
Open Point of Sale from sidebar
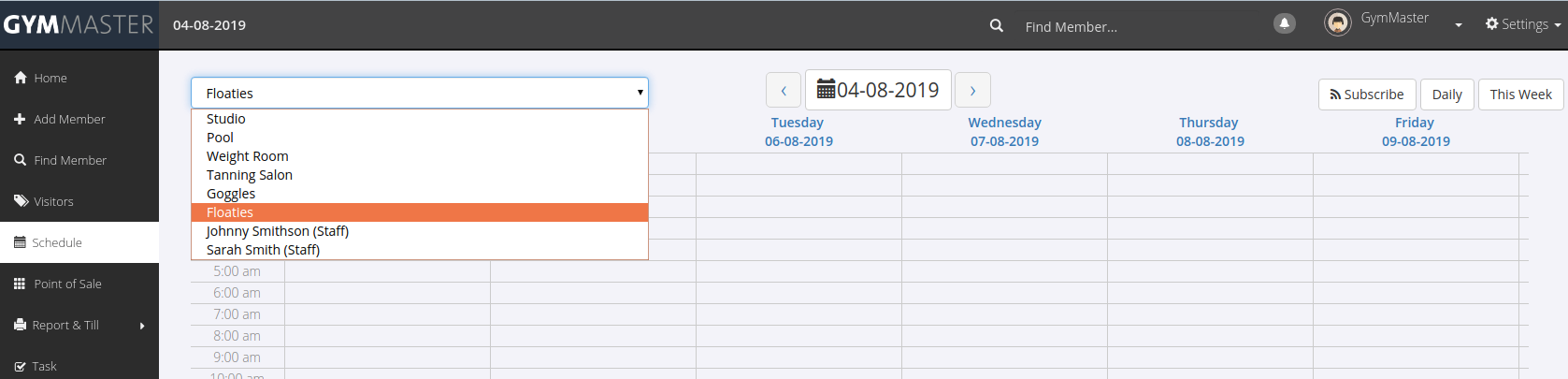67,284
